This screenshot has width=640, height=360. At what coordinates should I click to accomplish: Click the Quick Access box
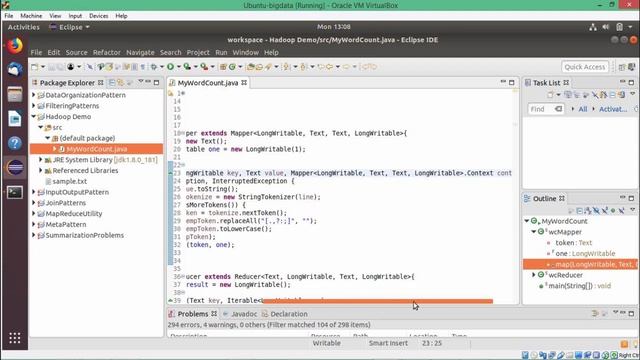585,67
